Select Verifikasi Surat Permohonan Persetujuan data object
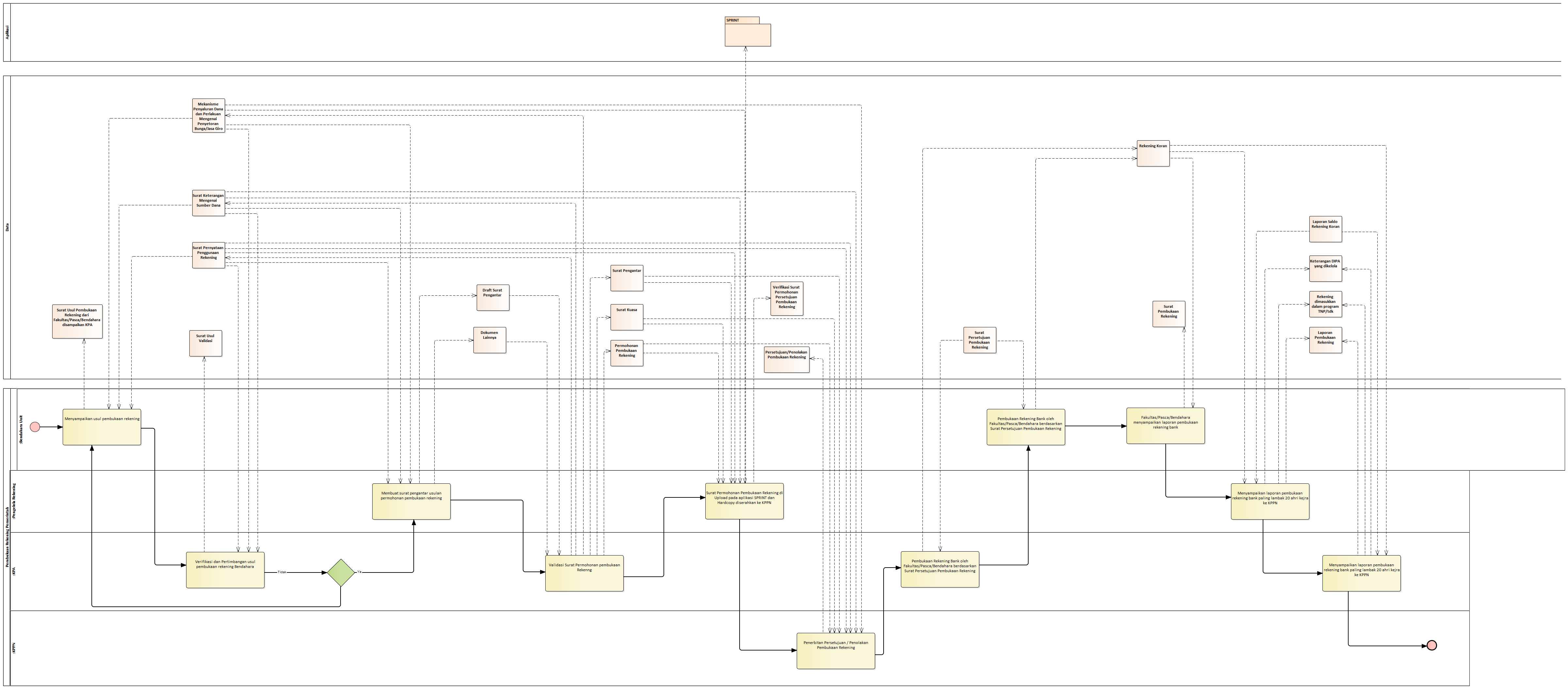This screenshot has height=689, width=1568. [x=786, y=298]
